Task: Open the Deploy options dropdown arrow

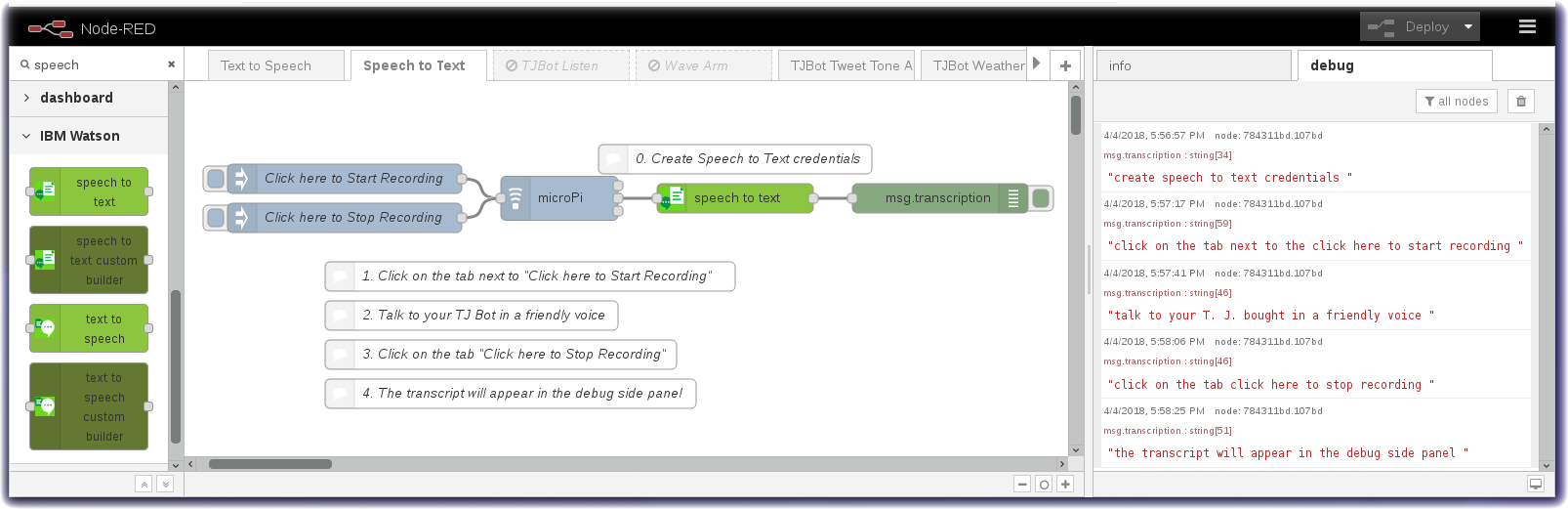Action: click(1468, 26)
